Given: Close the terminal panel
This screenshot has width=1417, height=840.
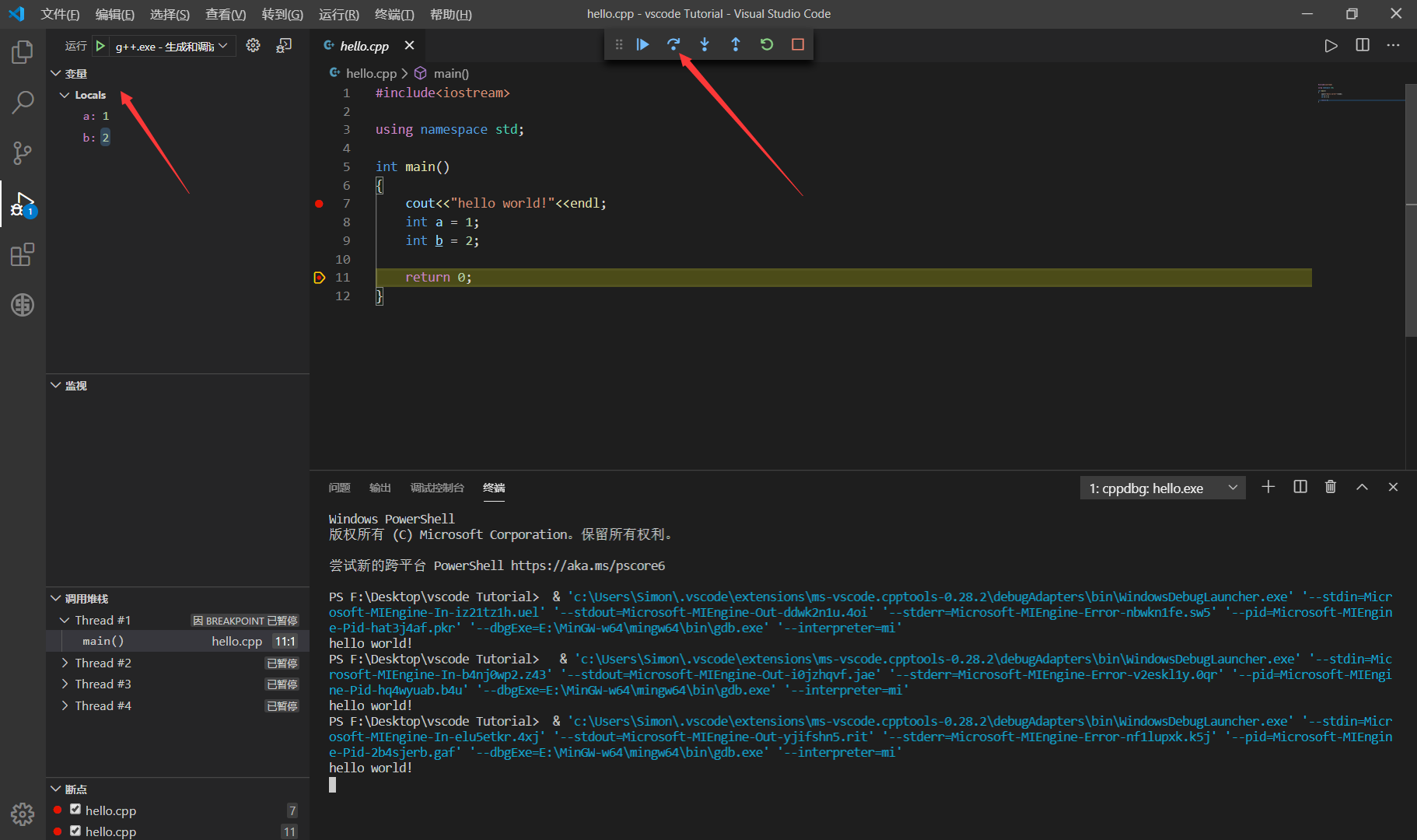Looking at the screenshot, I should click(1393, 487).
